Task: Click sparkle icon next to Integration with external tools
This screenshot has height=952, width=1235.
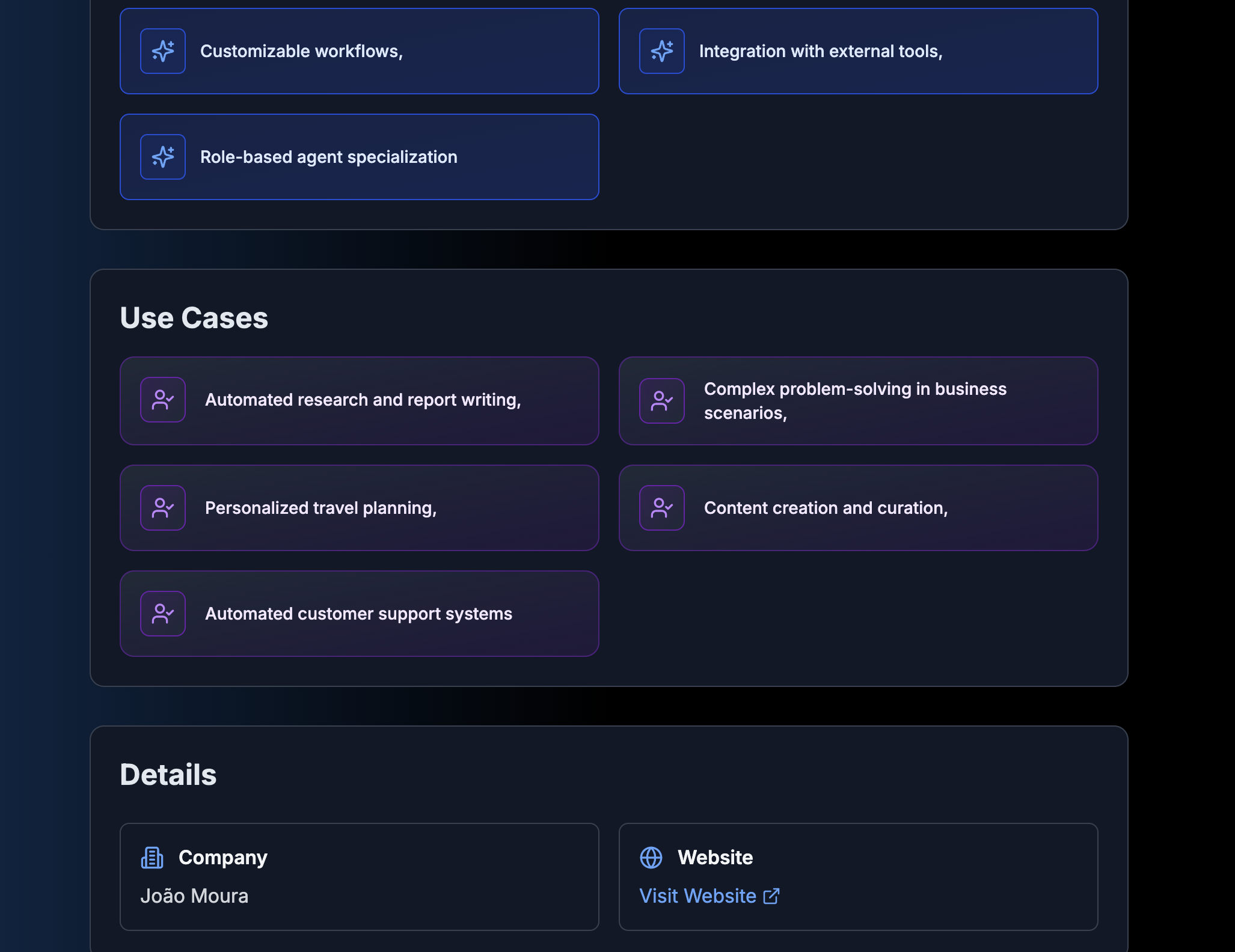Action: tap(662, 51)
